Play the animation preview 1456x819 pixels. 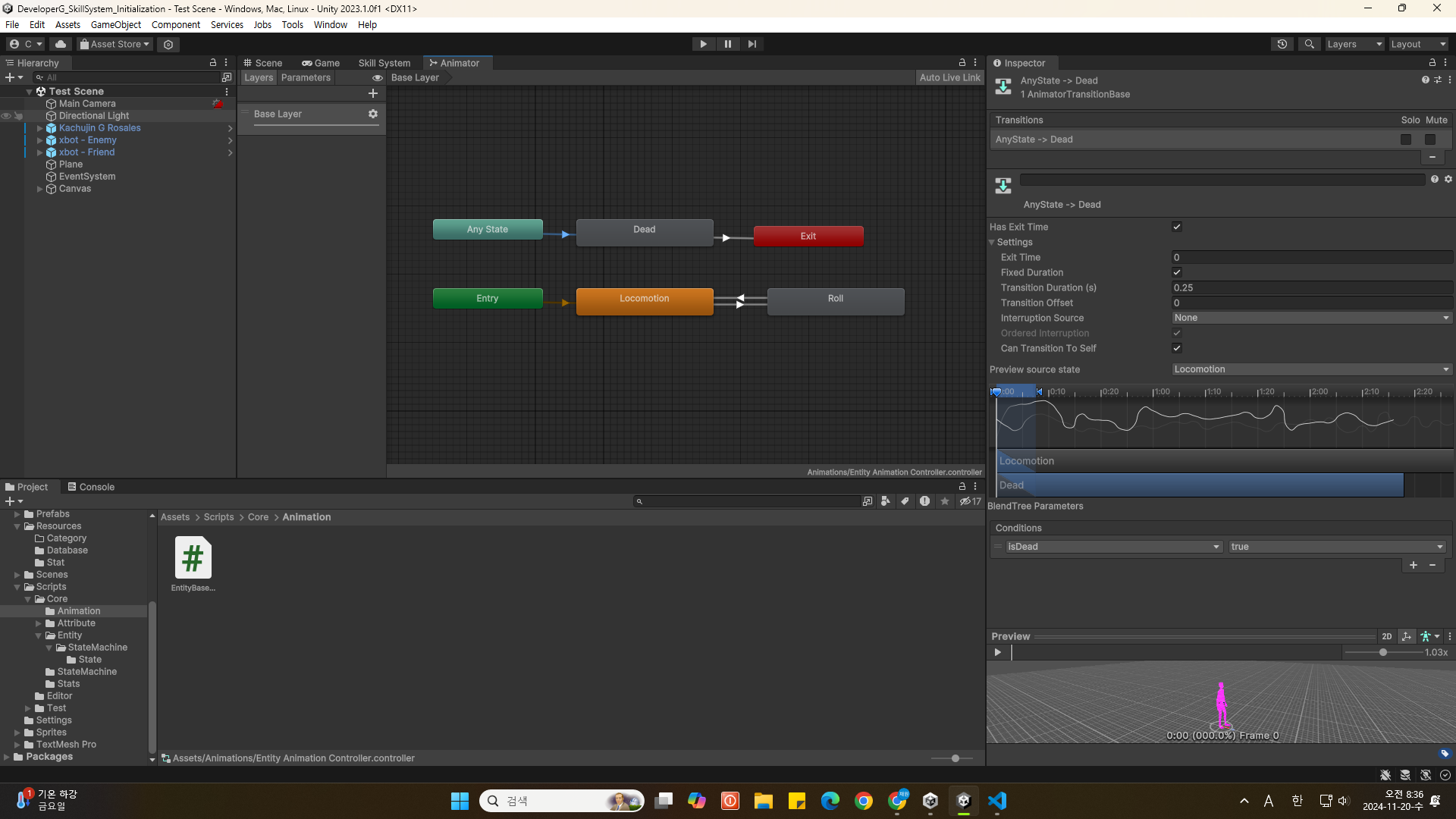coord(998,652)
